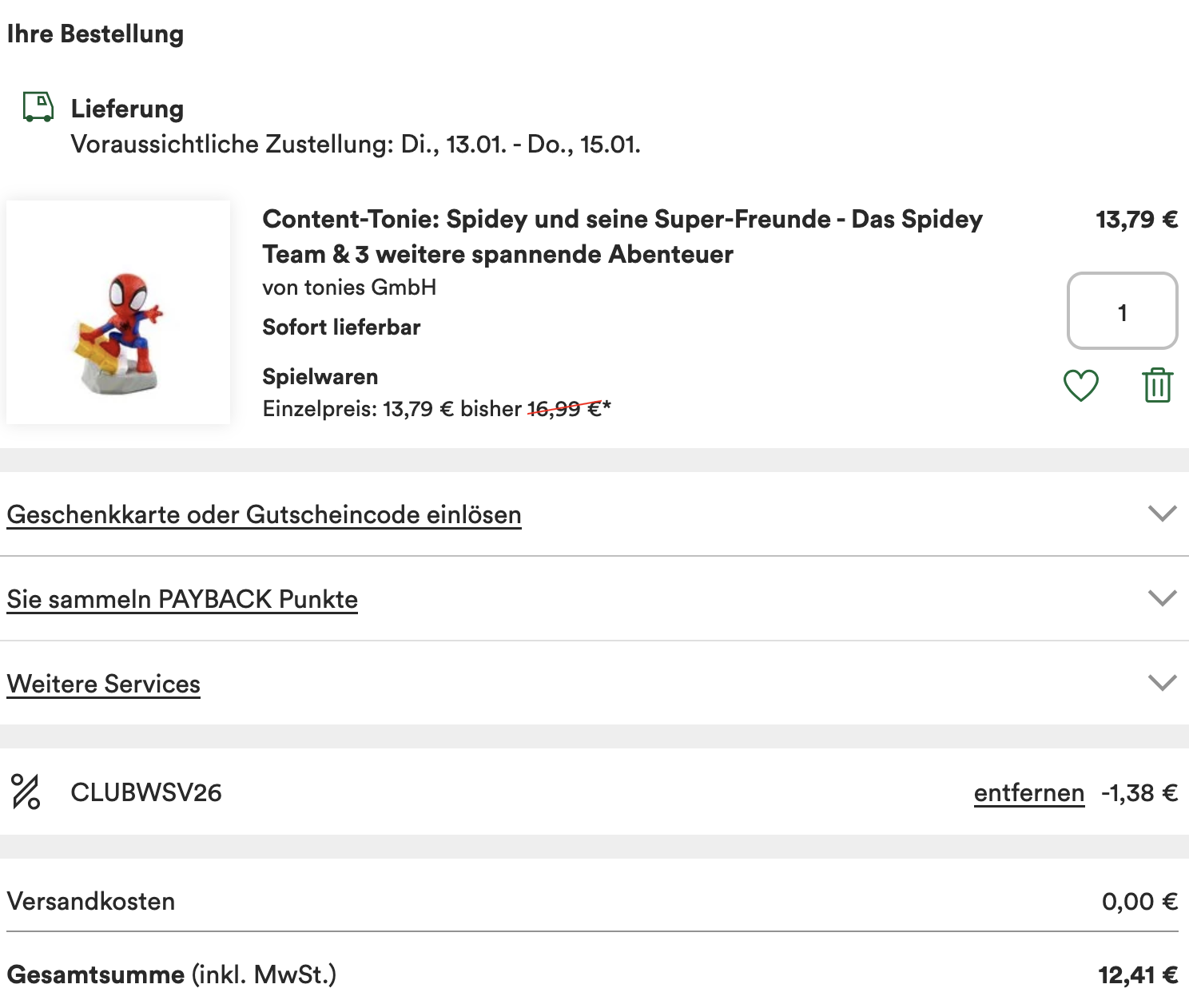Click the Gesamtsumme total of 12,41 €
The image size is (1189, 1008).
(1137, 975)
